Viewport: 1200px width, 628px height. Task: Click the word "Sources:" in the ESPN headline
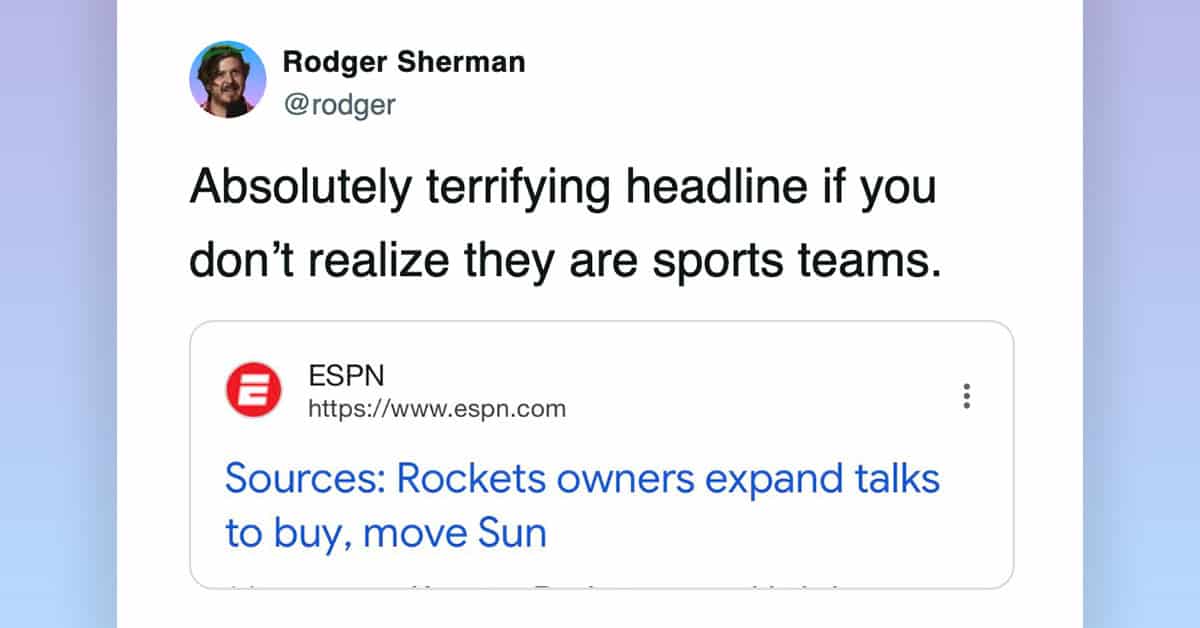coord(304,479)
